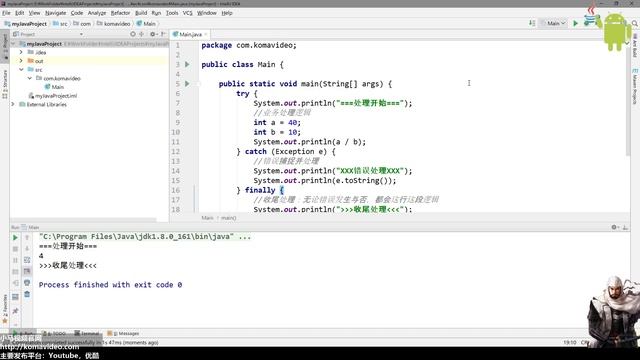Hide the Project tool window
The image size is (640, 360).
pos(163,34)
